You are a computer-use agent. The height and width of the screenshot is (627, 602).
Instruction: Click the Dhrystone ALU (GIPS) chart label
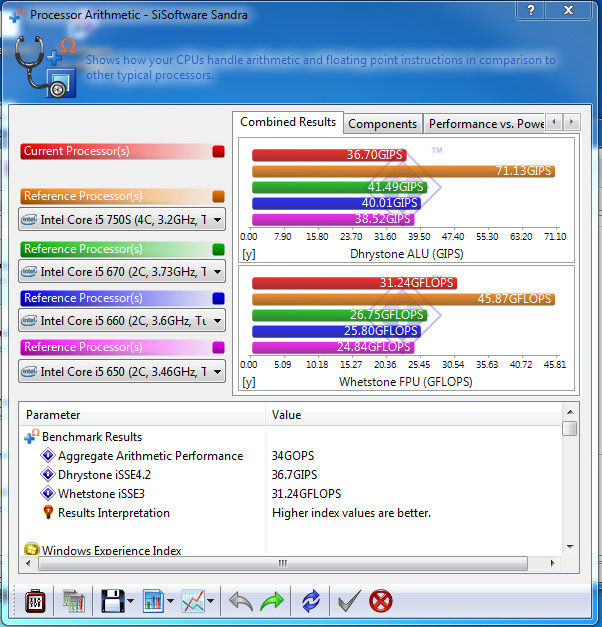click(x=406, y=254)
